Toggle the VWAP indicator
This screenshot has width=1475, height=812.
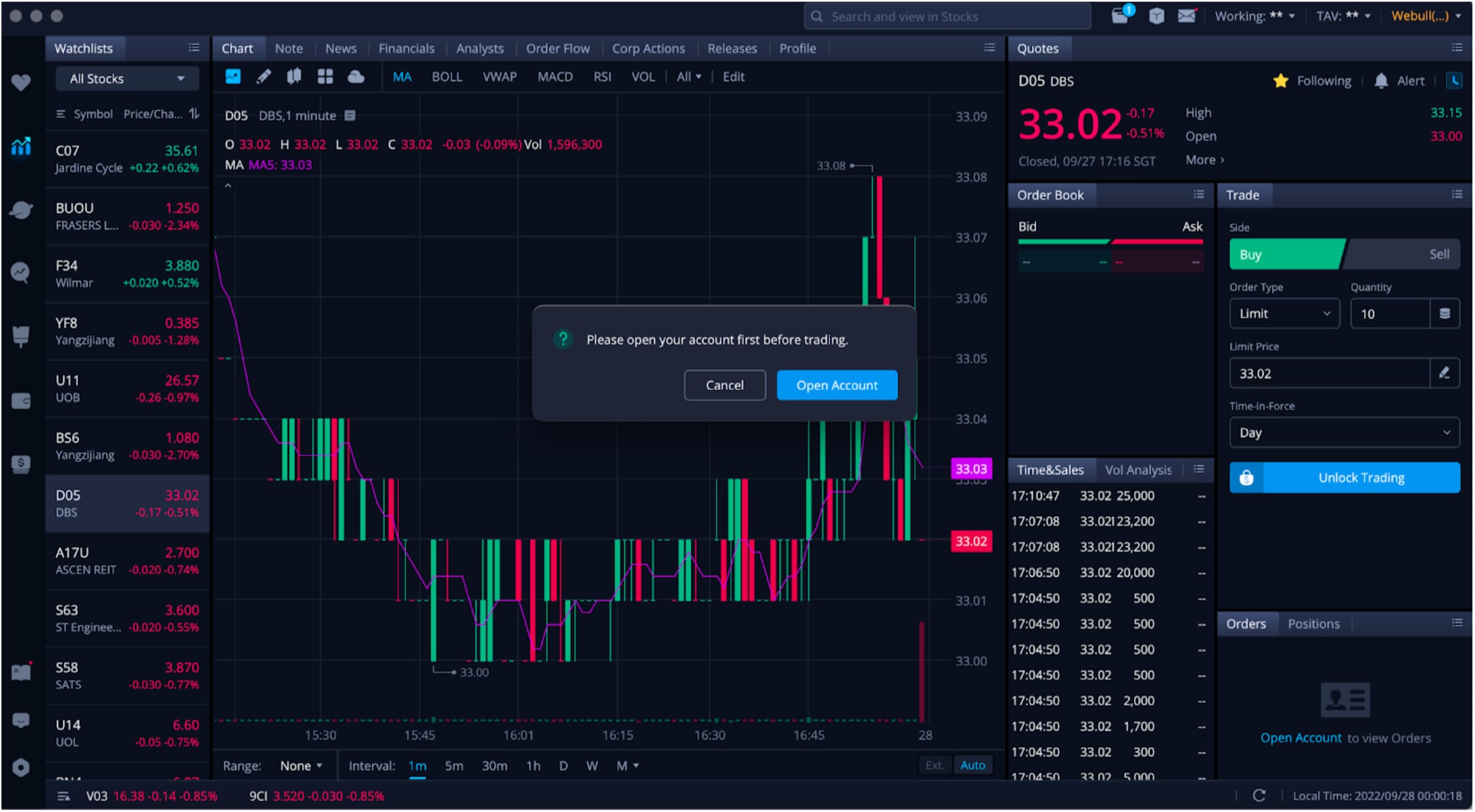[x=499, y=77]
